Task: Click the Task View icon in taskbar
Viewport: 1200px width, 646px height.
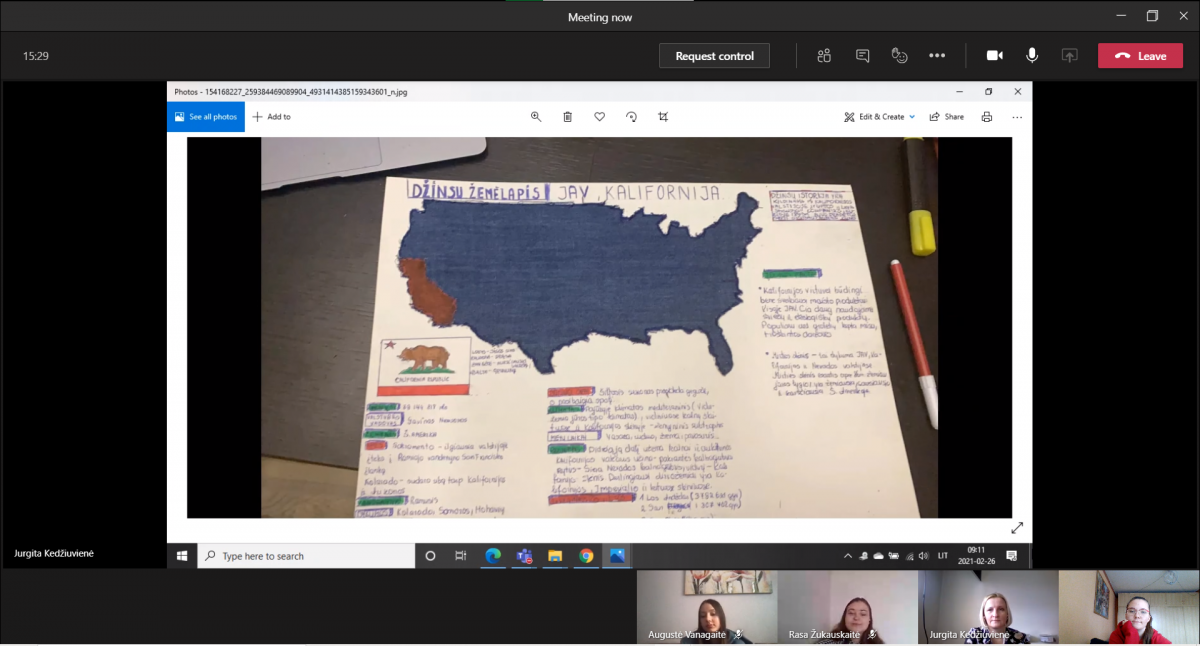Action: (461, 556)
